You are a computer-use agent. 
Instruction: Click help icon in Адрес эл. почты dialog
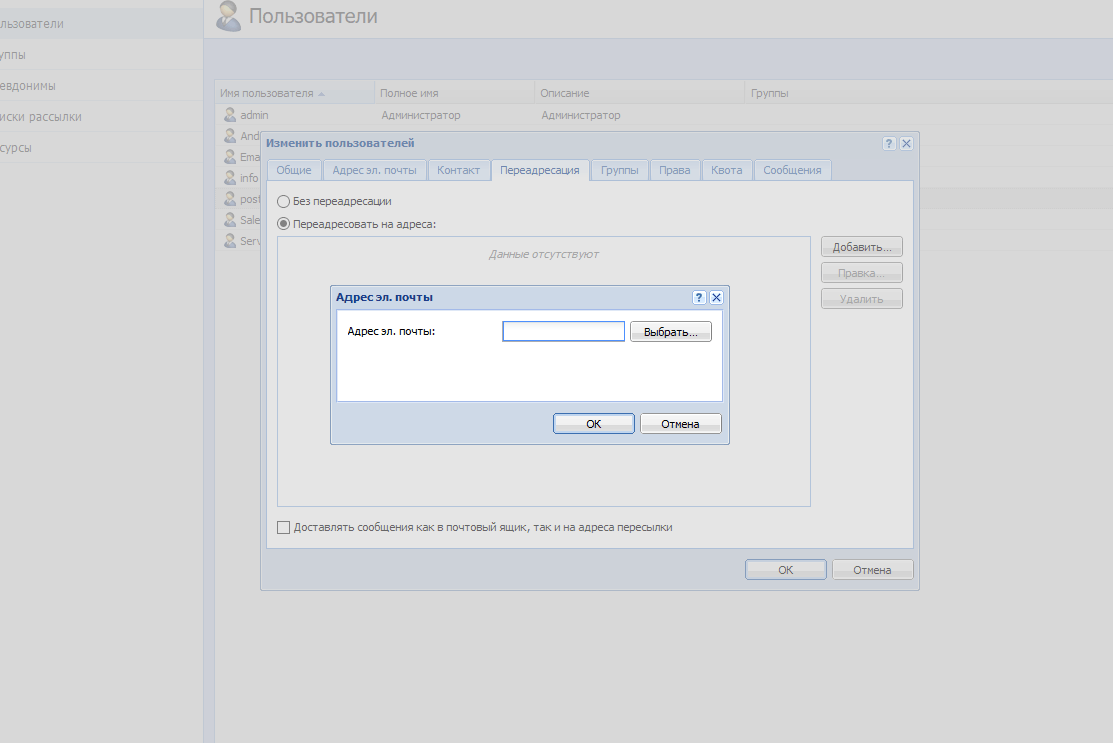tap(699, 298)
